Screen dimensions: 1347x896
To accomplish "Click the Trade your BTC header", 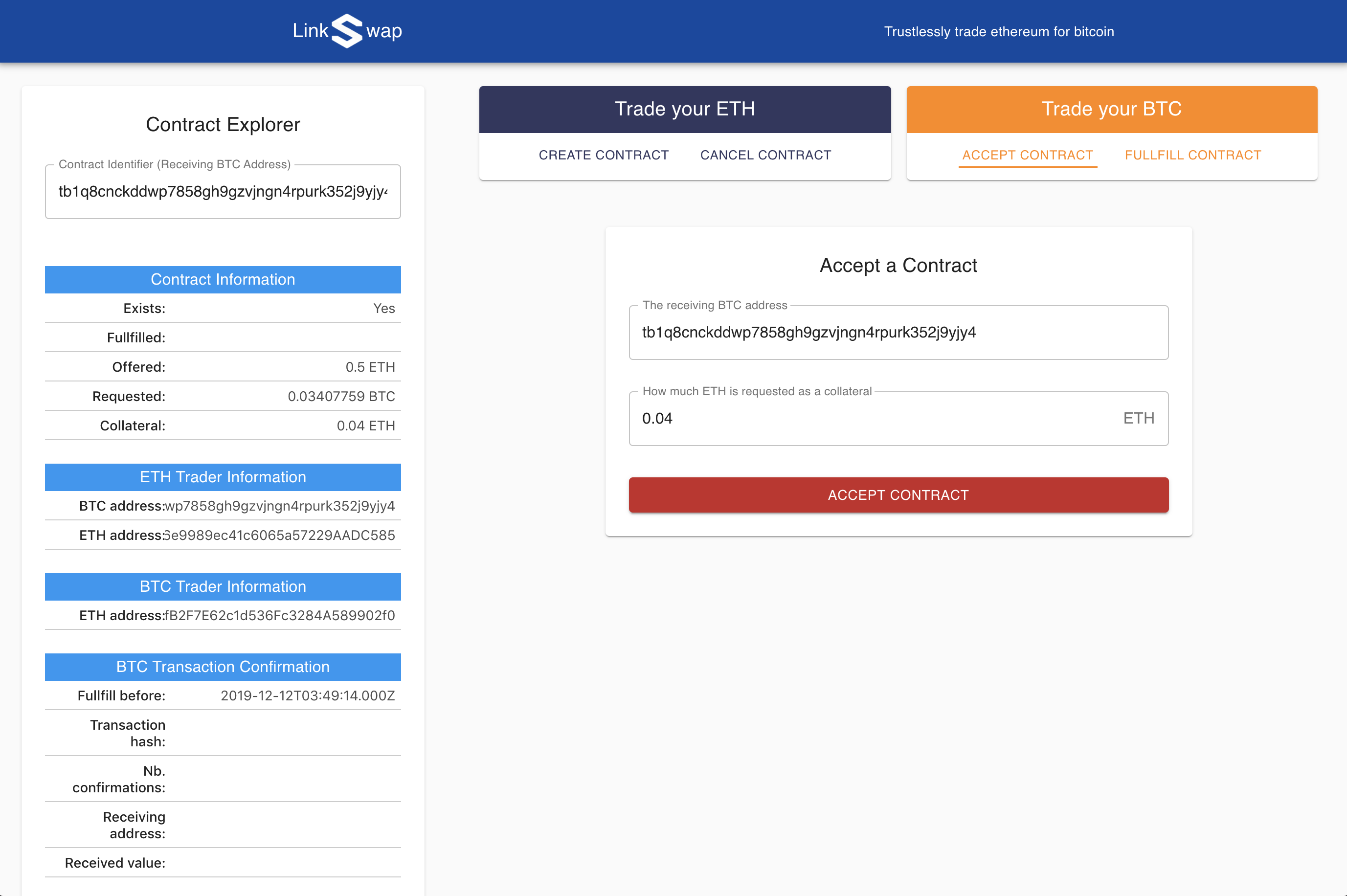I will tap(1111, 109).
